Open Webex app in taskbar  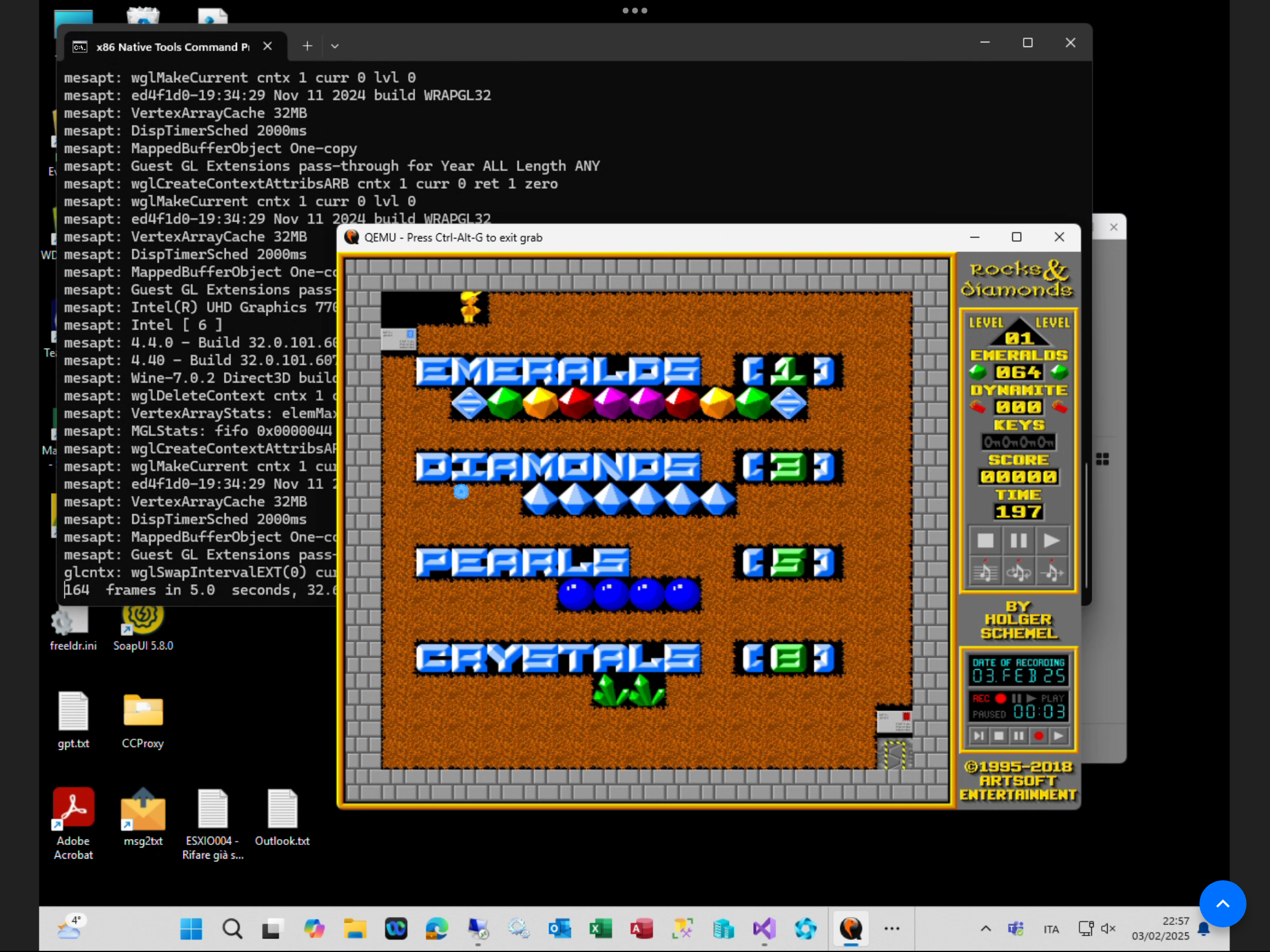point(396,929)
